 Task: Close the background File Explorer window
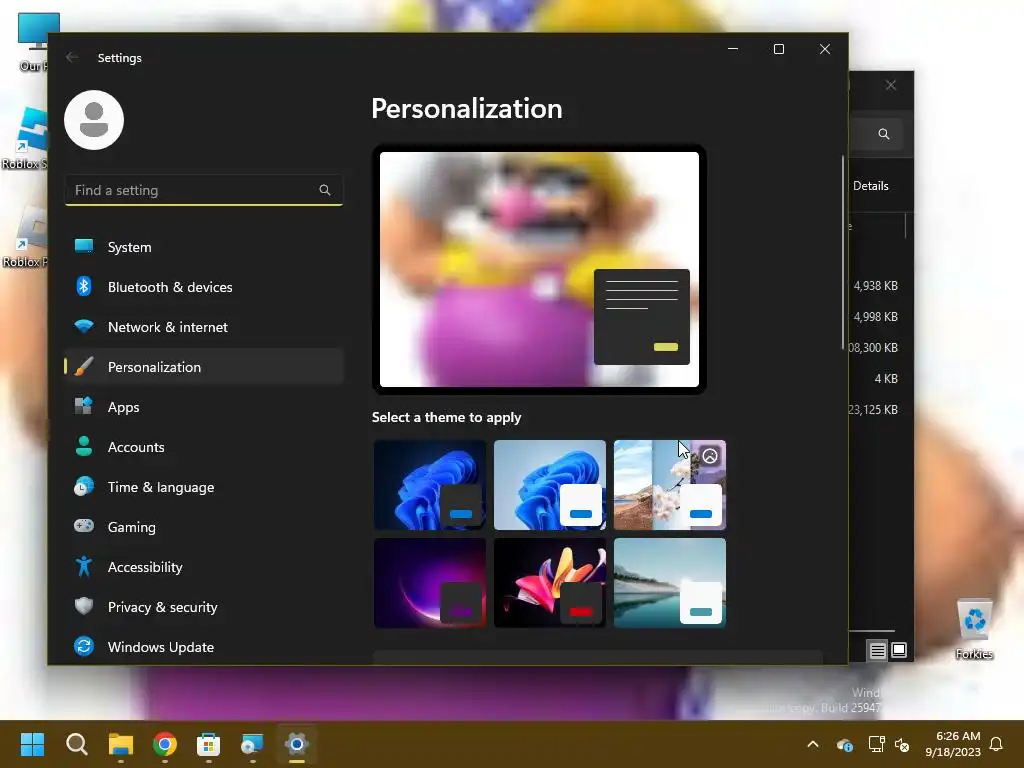tap(891, 86)
